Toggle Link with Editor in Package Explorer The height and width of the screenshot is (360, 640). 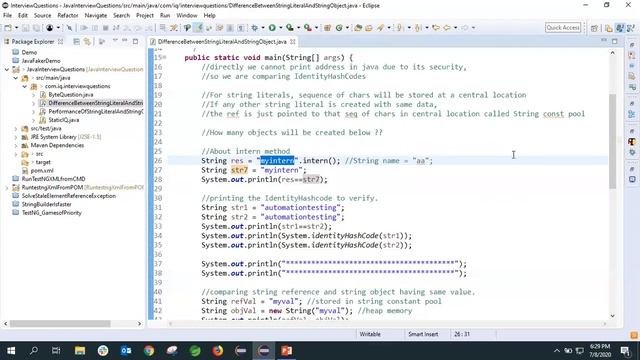[x=87, y=41]
